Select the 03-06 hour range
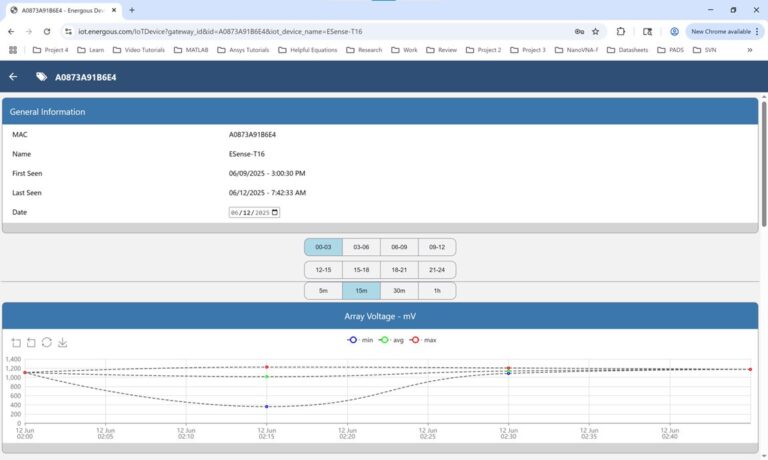 click(361, 247)
